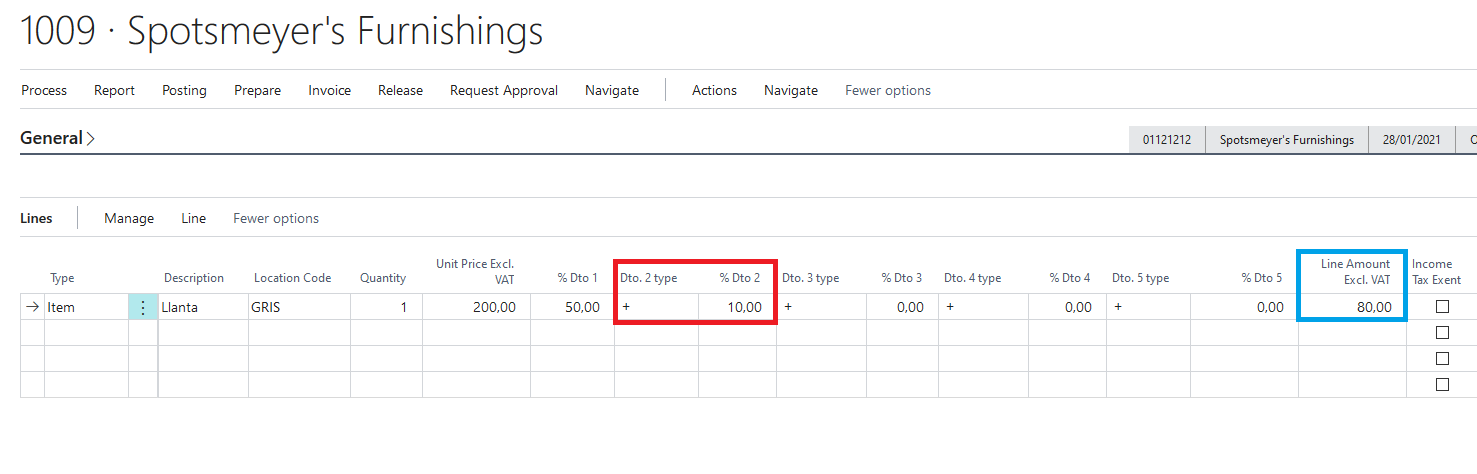
Task: Click the Description cell Llanta
Action: (x=203, y=307)
